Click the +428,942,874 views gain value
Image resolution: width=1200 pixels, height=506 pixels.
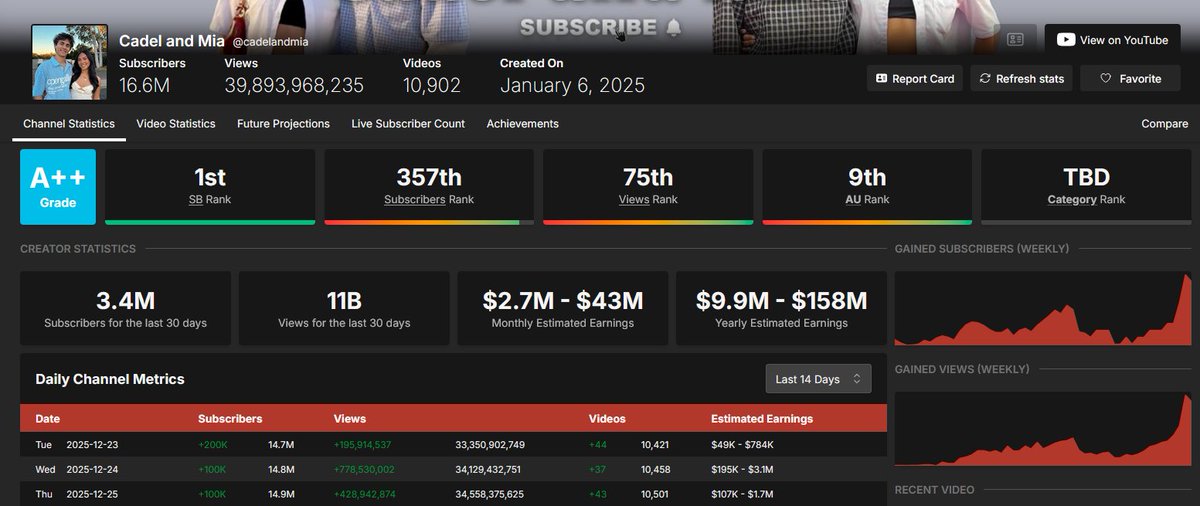click(364, 494)
